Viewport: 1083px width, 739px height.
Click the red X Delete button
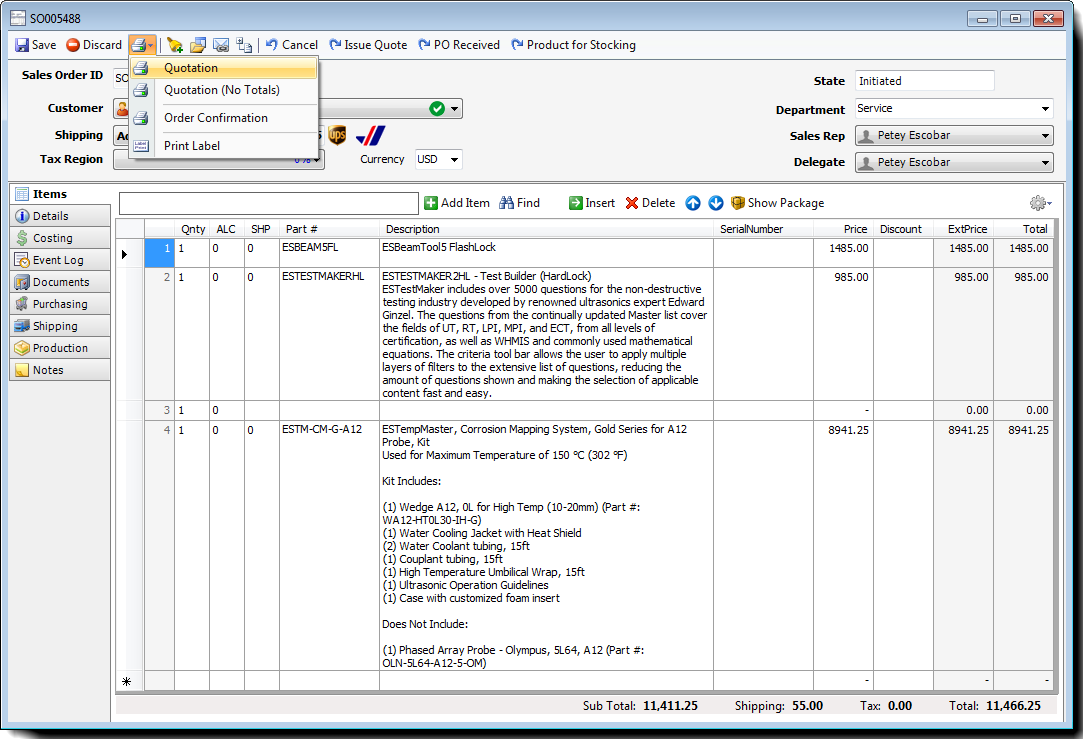pos(650,203)
